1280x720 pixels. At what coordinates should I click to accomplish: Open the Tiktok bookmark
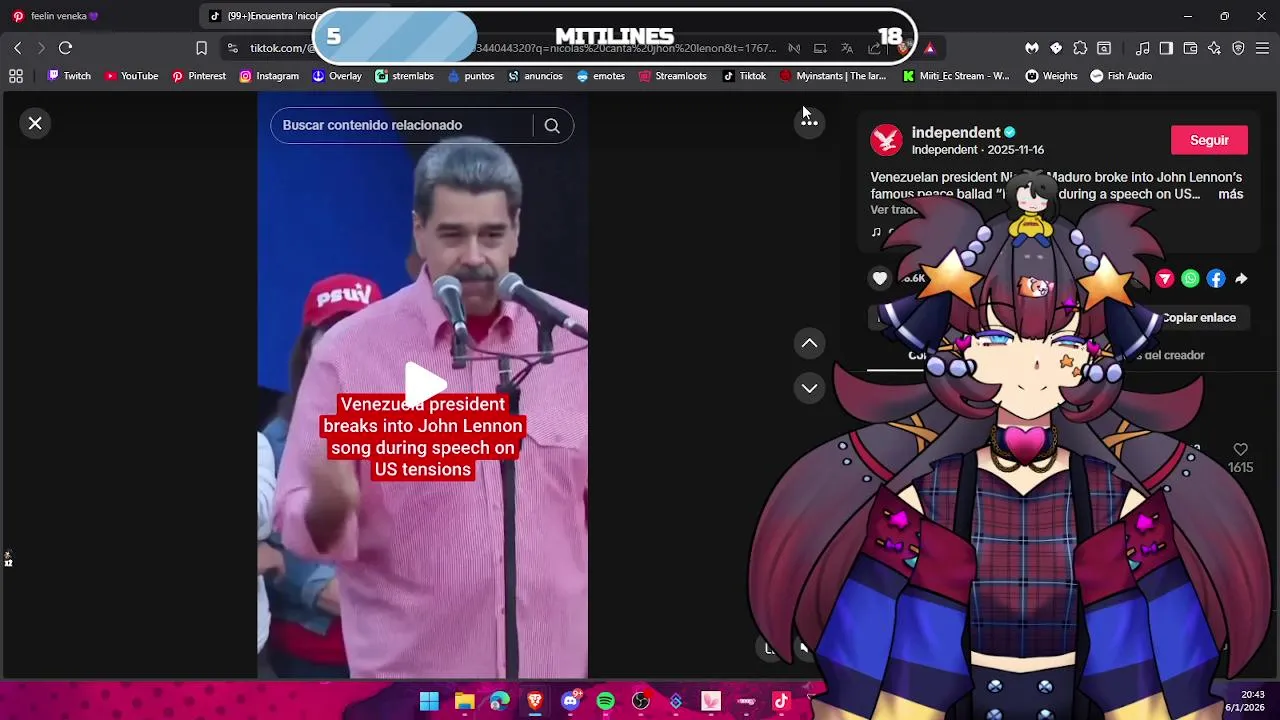click(x=744, y=76)
